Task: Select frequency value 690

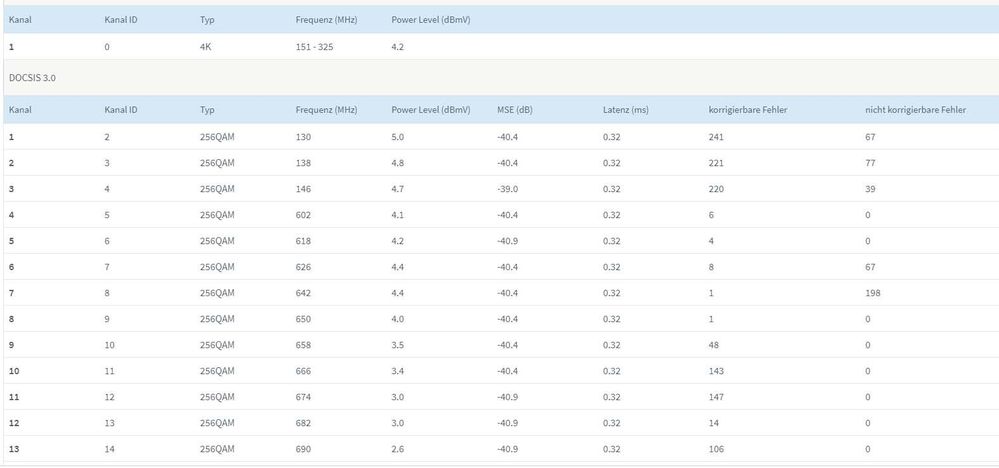Action: coord(303,449)
